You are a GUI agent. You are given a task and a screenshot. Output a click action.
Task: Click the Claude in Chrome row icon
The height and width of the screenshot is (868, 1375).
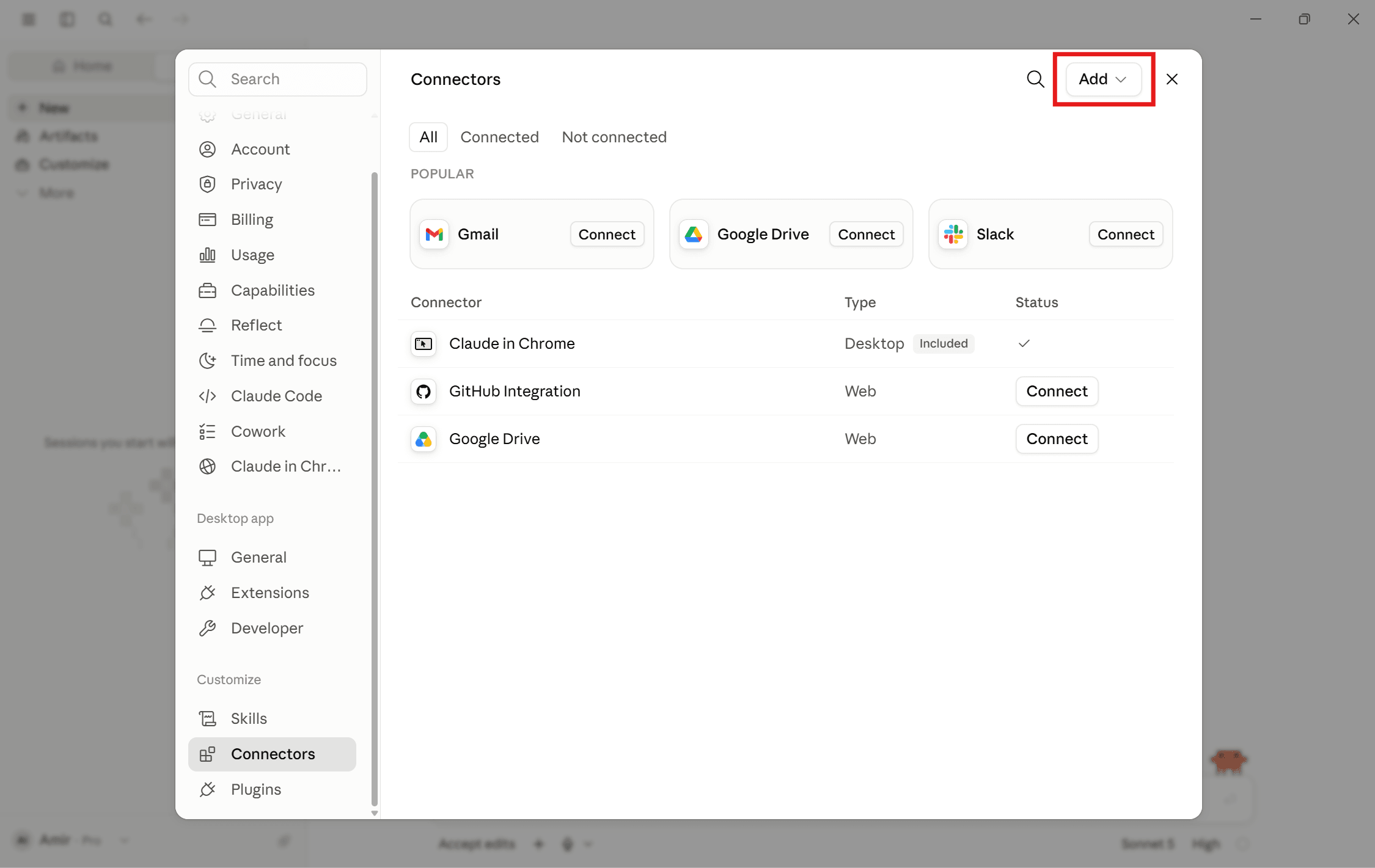(x=423, y=343)
